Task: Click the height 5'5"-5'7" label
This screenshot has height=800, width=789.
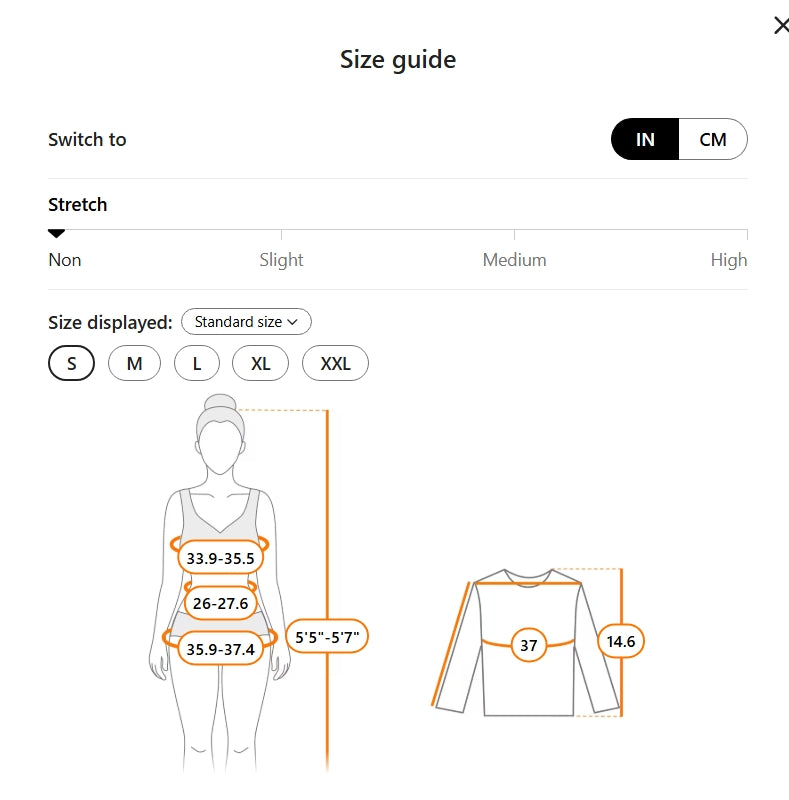Action: [327, 636]
